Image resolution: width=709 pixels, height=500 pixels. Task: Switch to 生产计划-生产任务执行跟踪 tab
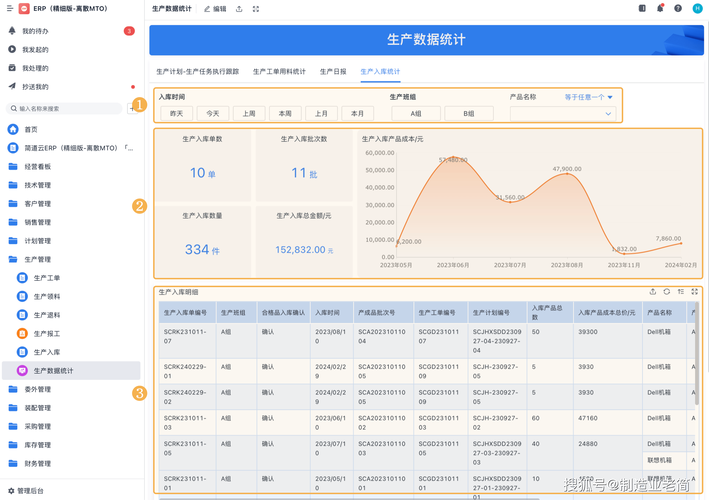point(198,71)
